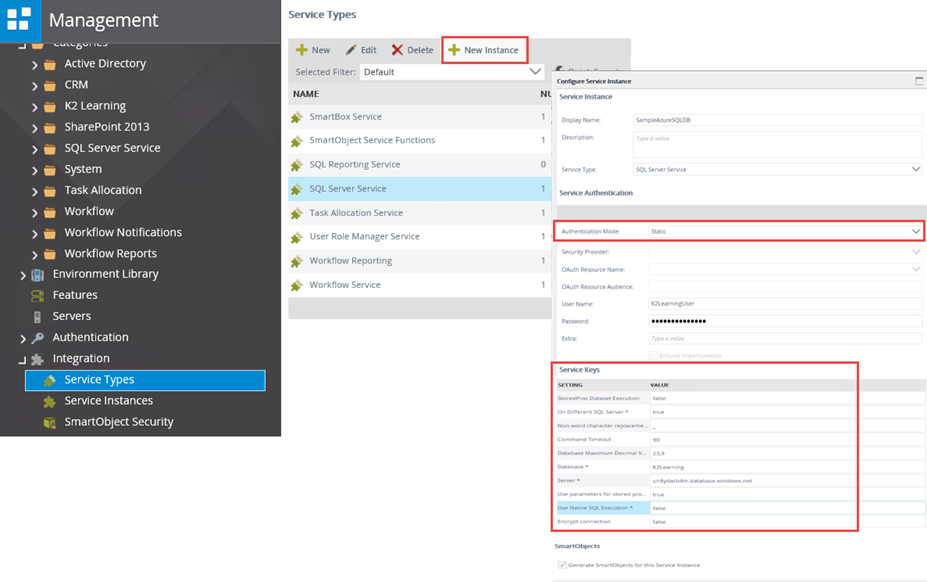
Task: Click the Workflow Reporting row icon
Action: [297, 261]
